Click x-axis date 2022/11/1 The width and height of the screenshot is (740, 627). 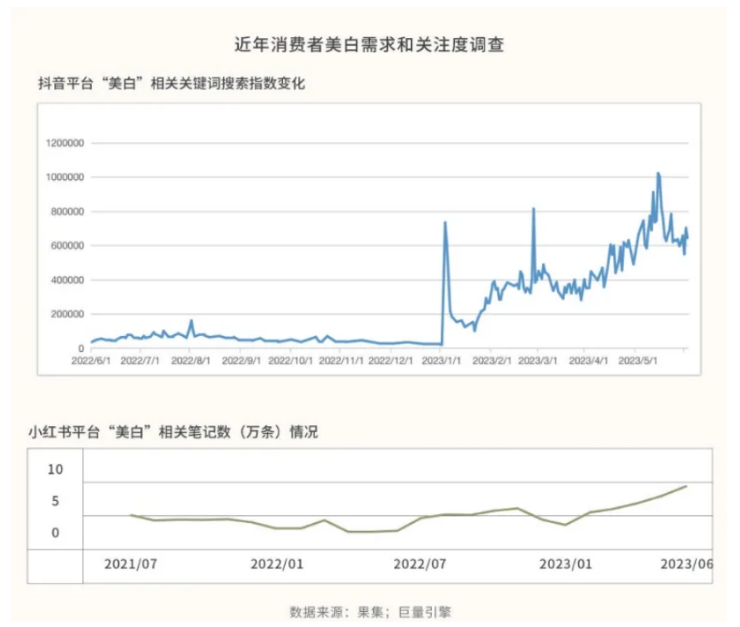341,361
